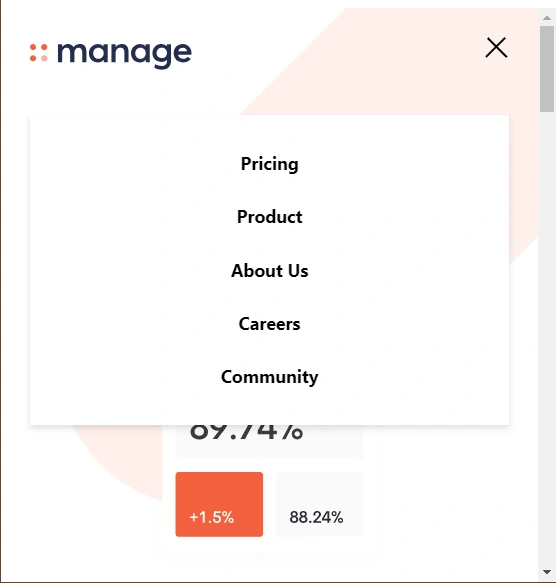
Task: Close the navigation menu with the X icon
Action: (496, 47)
